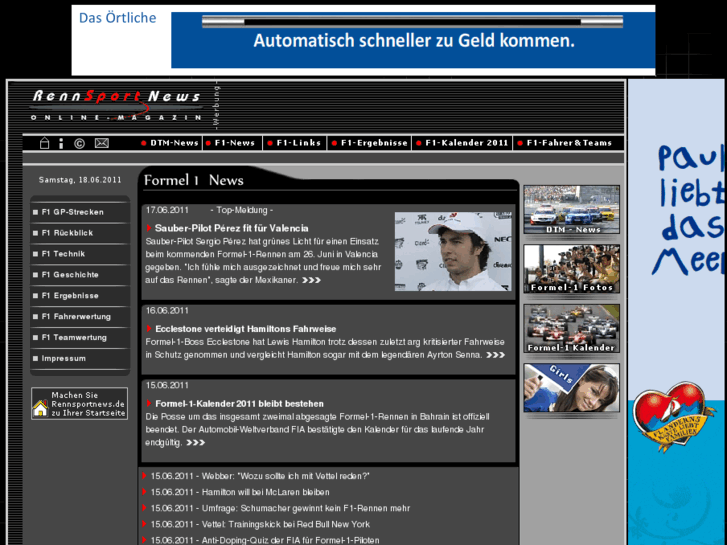Select F1 Ergebnisse in sidebar
This screenshot has height=545, width=727.
[x=80, y=295]
